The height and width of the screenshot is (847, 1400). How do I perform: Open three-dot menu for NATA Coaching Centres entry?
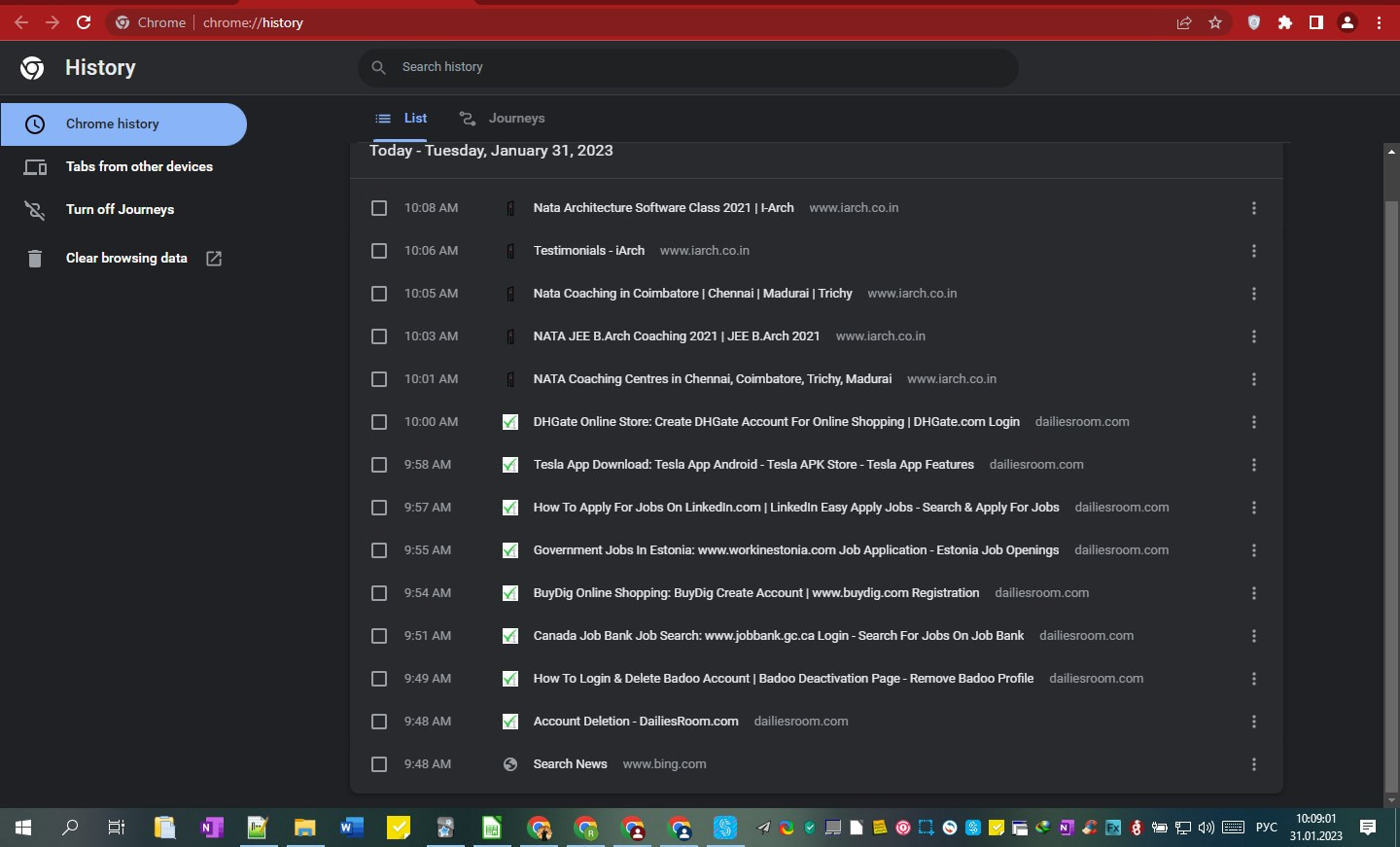[1254, 379]
